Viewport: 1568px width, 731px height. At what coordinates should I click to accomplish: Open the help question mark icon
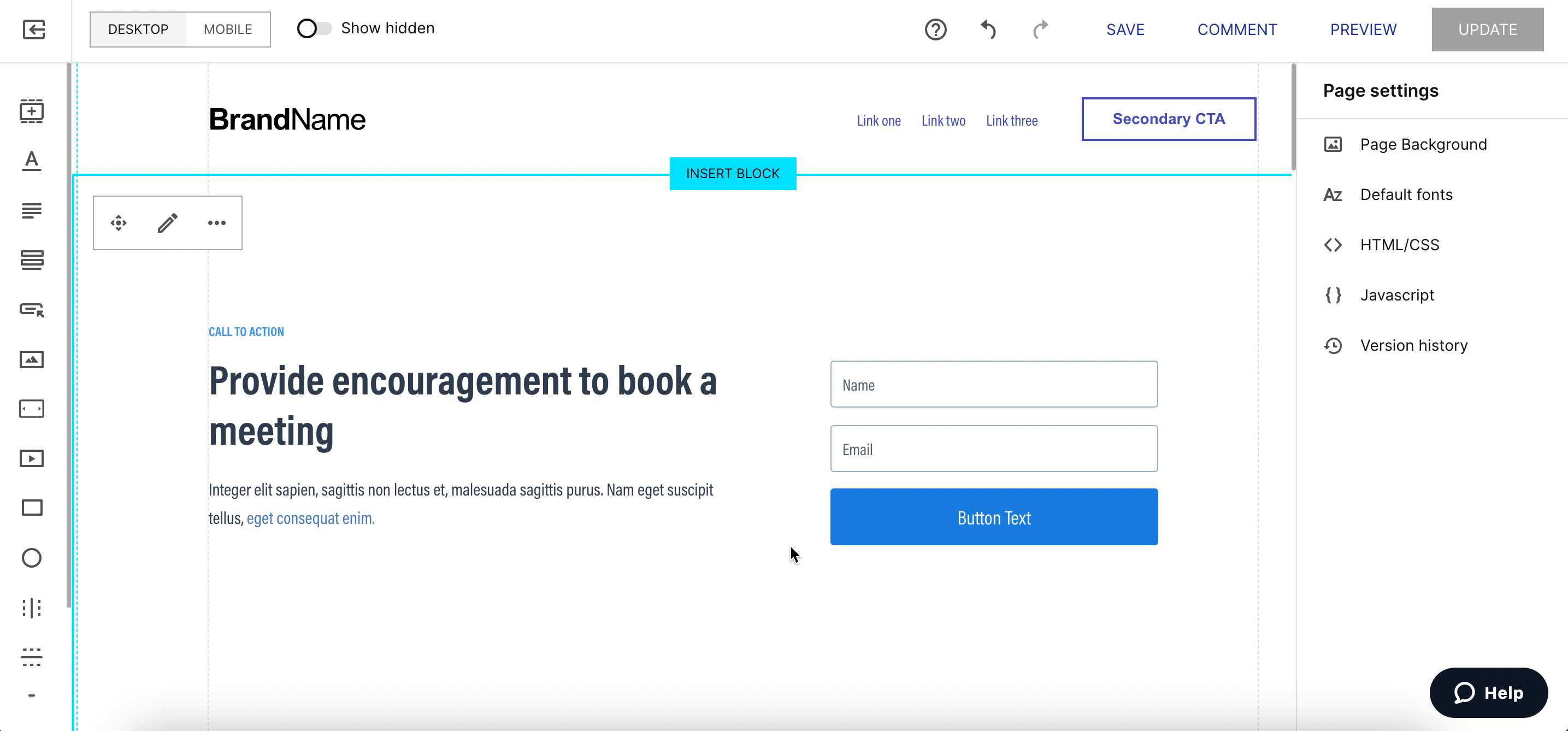click(935, 29)
